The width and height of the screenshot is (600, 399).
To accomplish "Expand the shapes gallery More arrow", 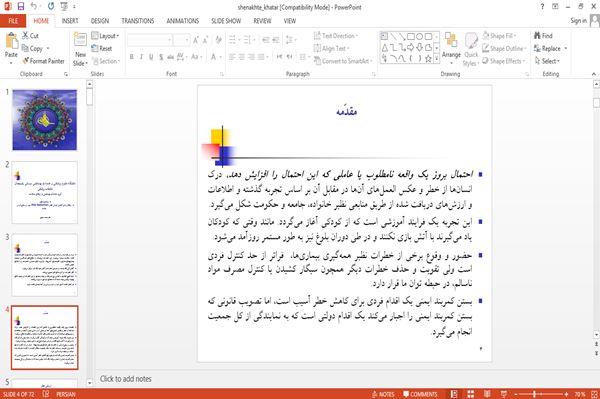I will pos(436,59).
